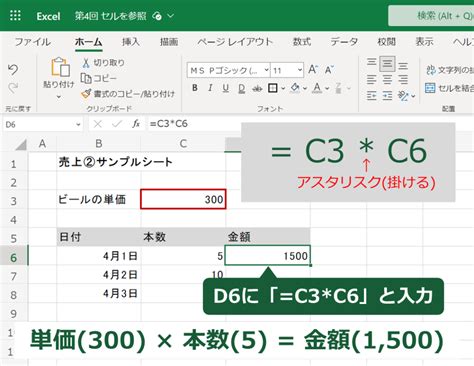Click top align icon

pos(371,62)
